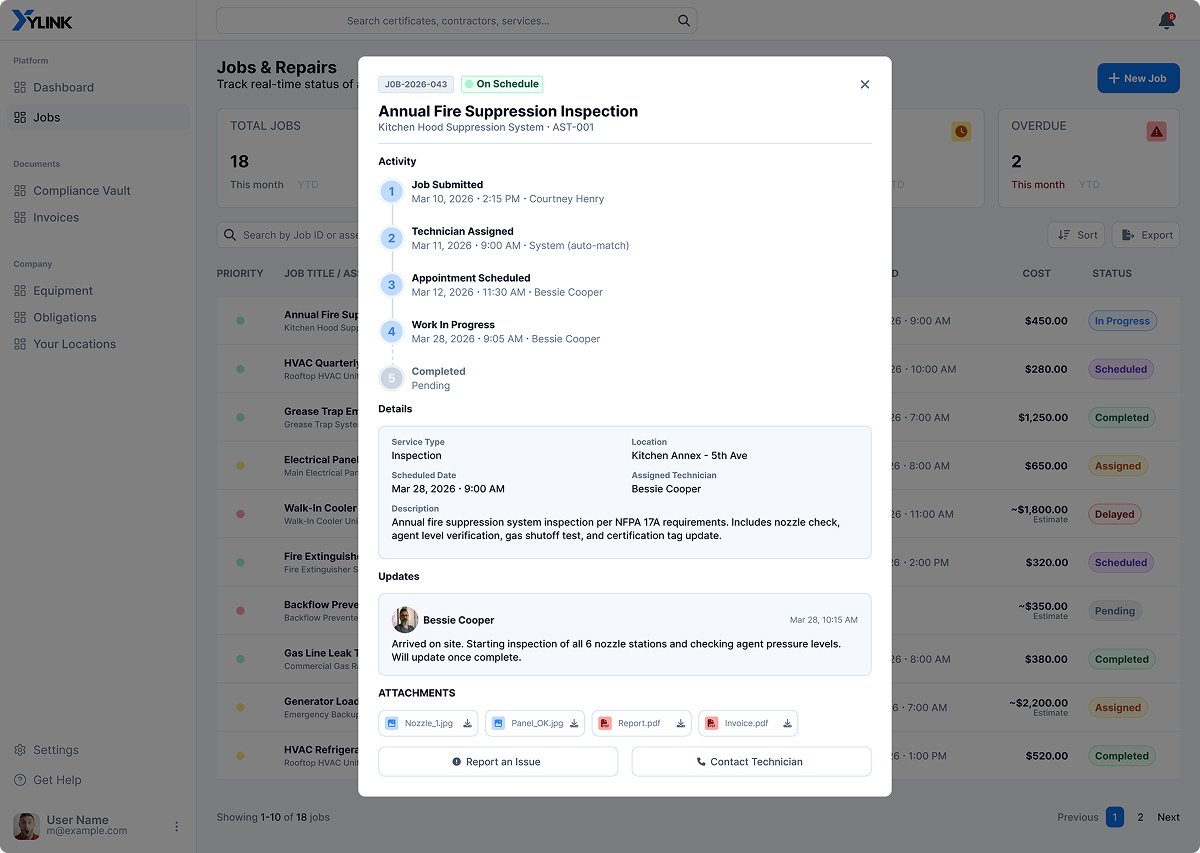Click YTD in the Overdue card
The image size is (1200, 853).
click(1089, 185)
